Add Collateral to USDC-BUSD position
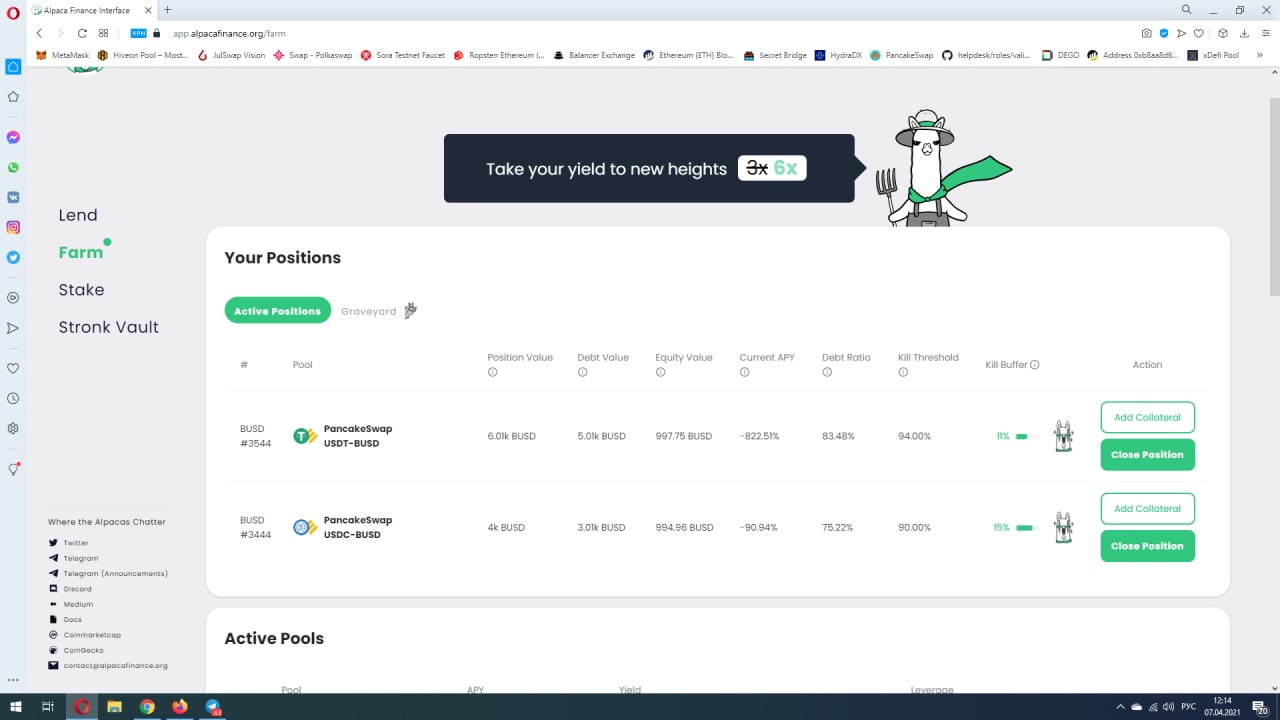The image size is (1280, 720). coord(1147,508)
